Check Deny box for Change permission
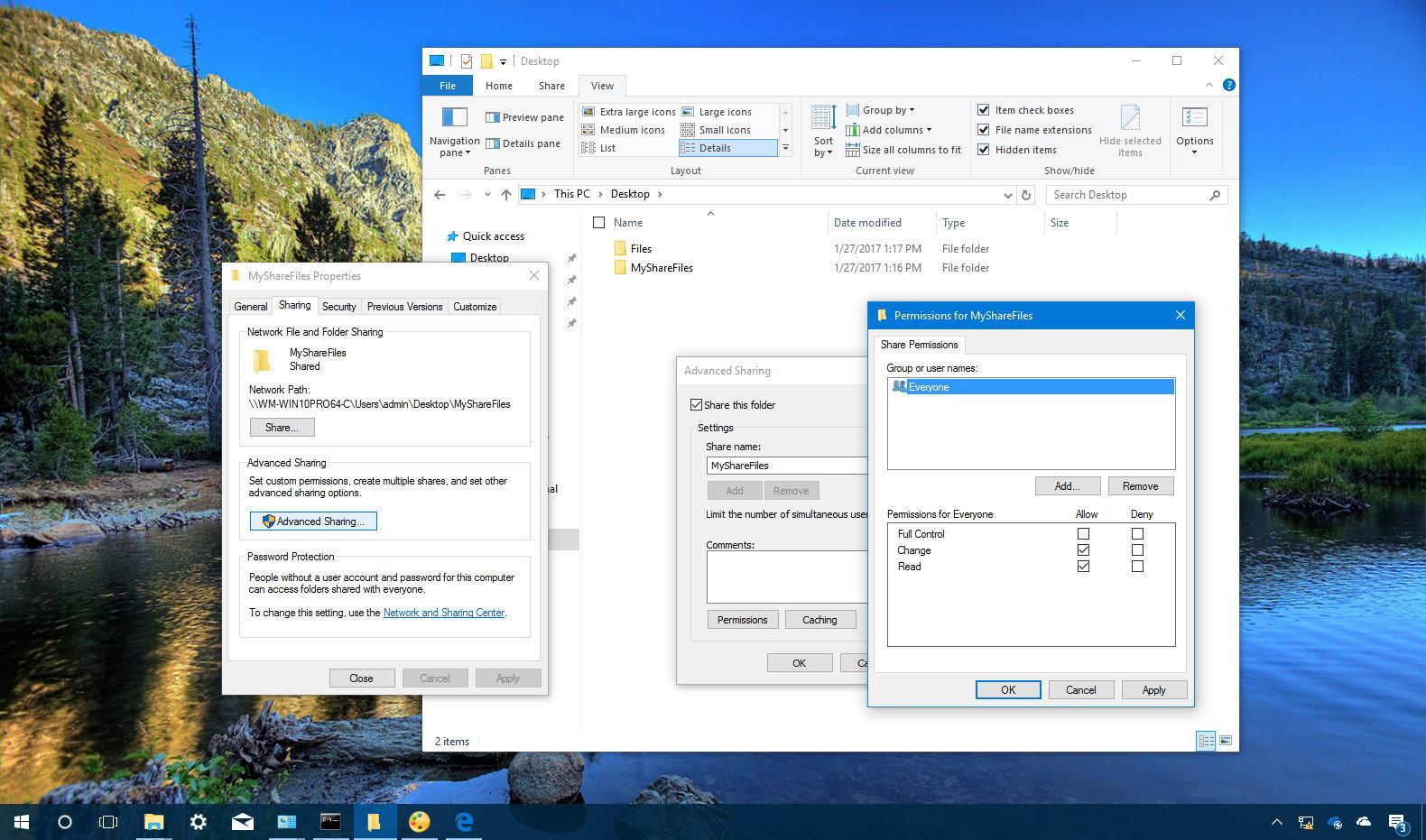The image size is (1426, 840). [1137, 550]
